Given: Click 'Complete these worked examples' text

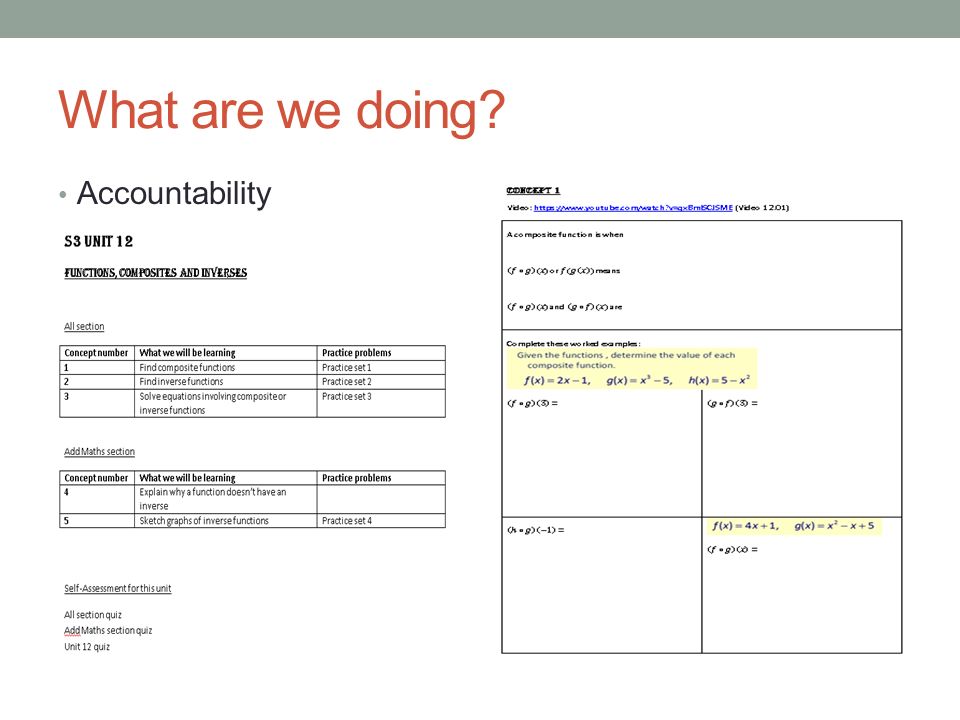Looking at the screenshot, I should [573, 343].
